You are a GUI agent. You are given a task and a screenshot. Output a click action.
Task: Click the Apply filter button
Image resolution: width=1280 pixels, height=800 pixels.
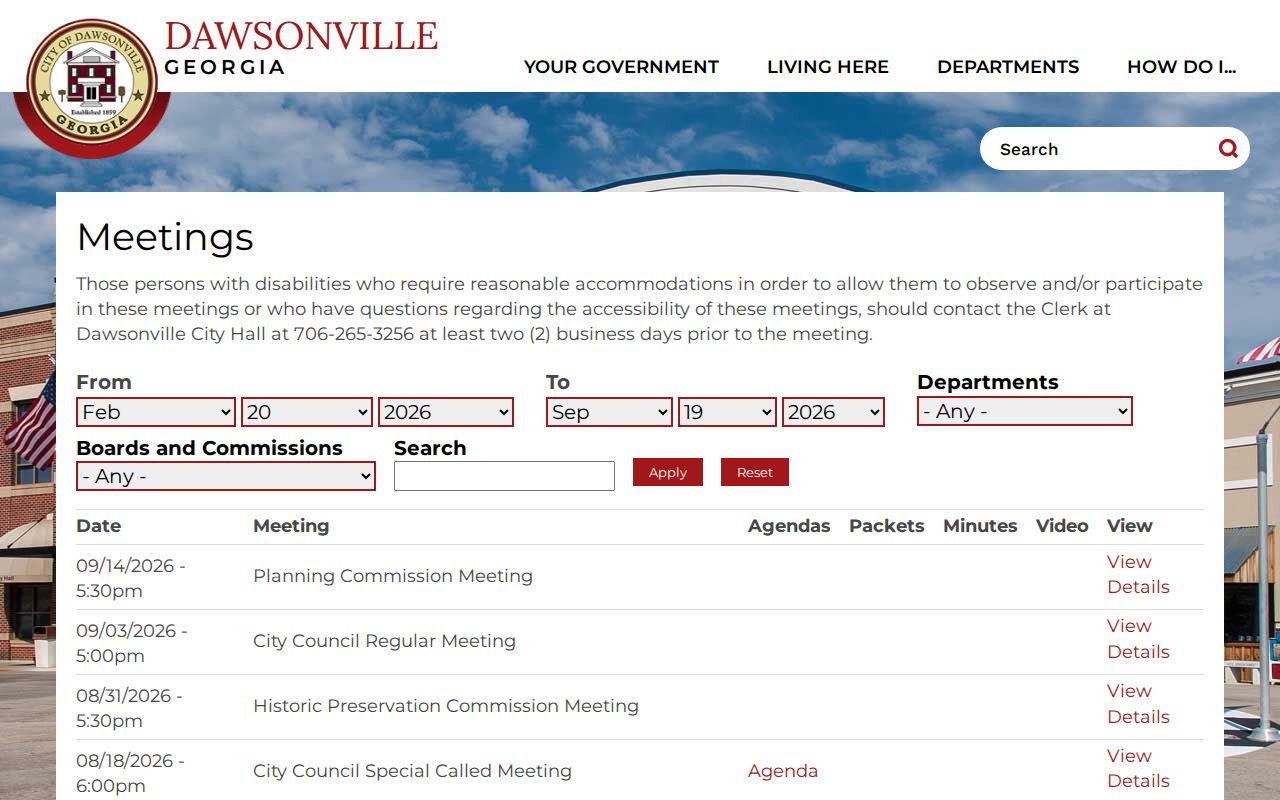[668, 472]
